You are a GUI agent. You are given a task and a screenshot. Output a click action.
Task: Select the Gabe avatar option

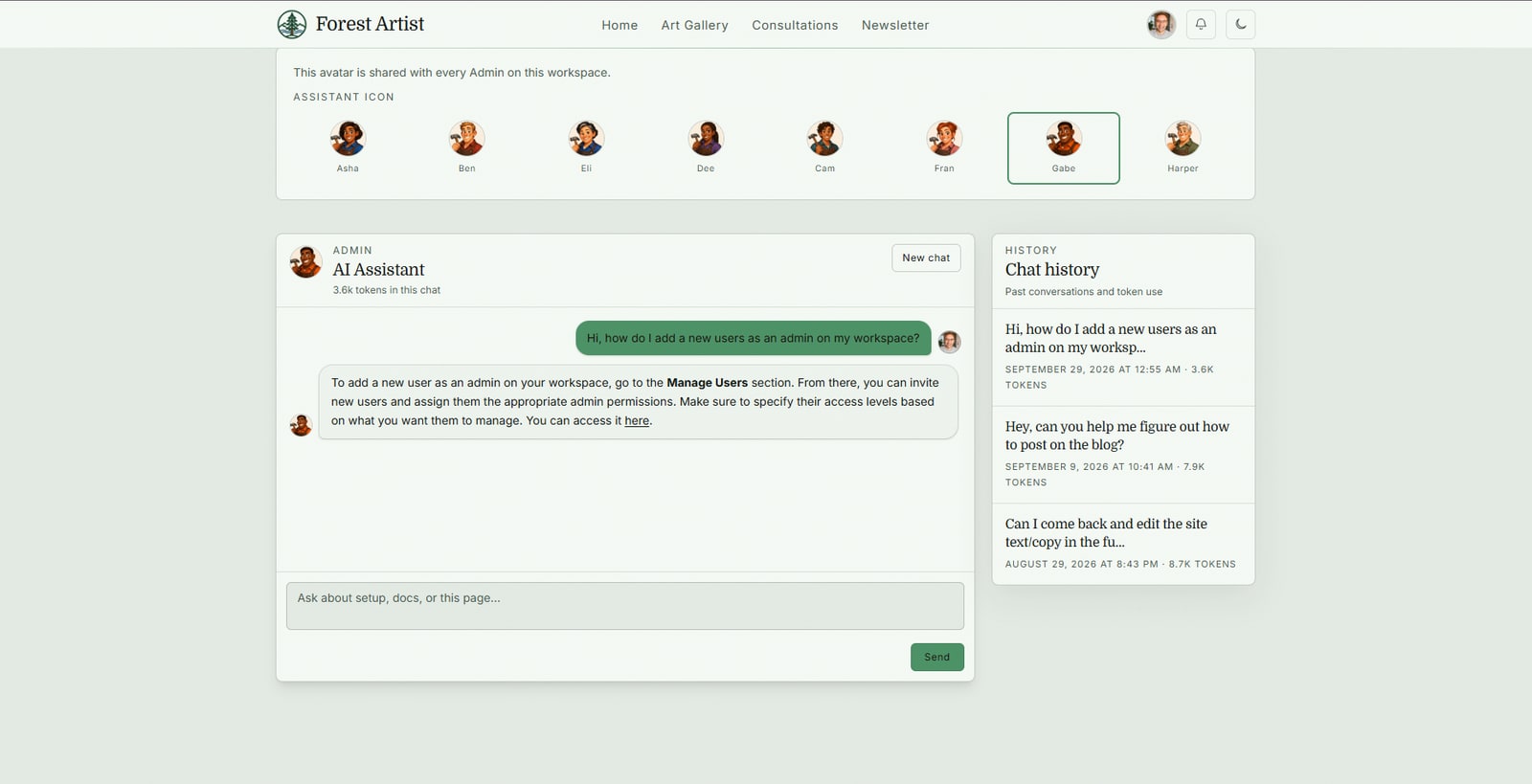coord(1064,147)
